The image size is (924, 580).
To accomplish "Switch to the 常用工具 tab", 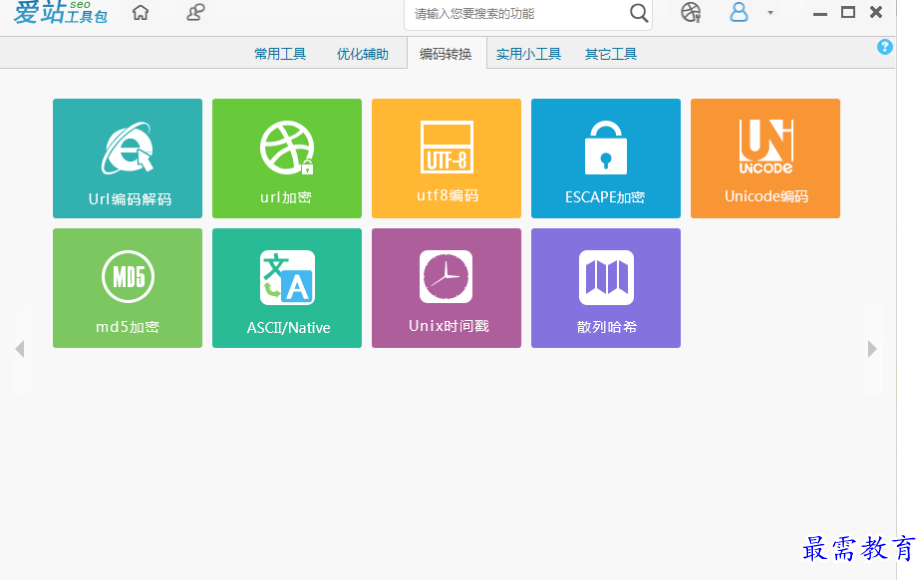I will coord(280,54).
